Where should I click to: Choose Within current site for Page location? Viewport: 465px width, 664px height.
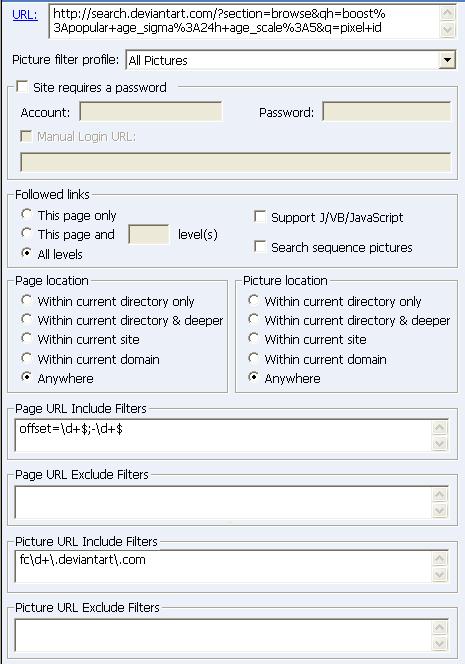pos(27,338)
